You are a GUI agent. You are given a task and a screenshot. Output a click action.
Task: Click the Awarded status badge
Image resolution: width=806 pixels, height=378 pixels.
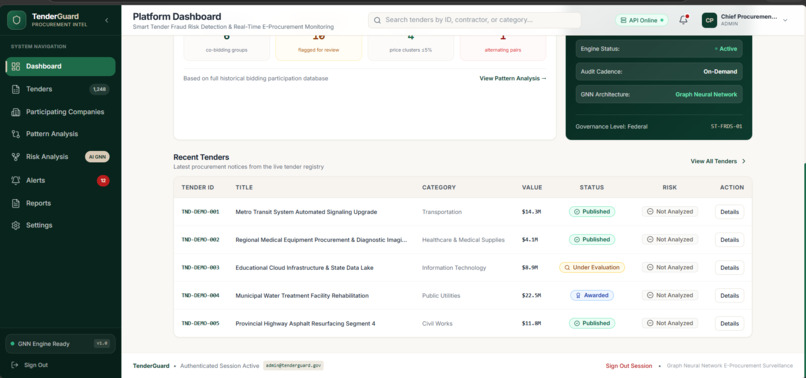point(592,295)
